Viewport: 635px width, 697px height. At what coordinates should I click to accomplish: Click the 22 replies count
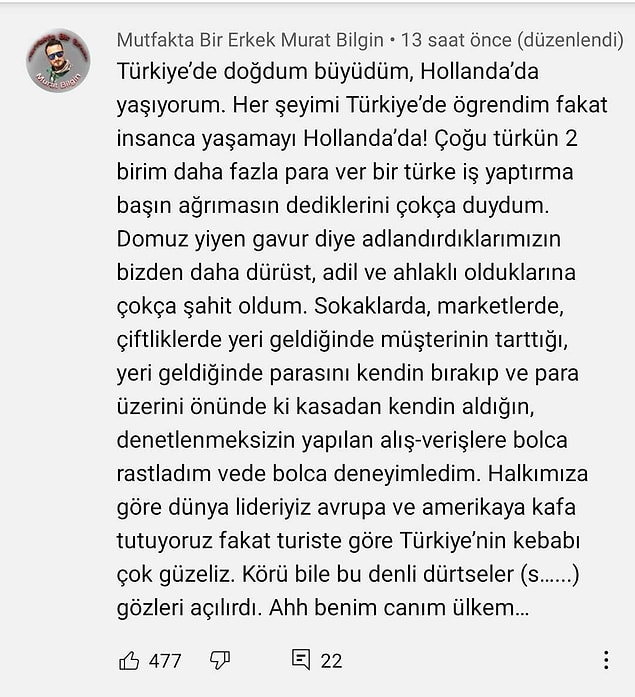point(331,661)
